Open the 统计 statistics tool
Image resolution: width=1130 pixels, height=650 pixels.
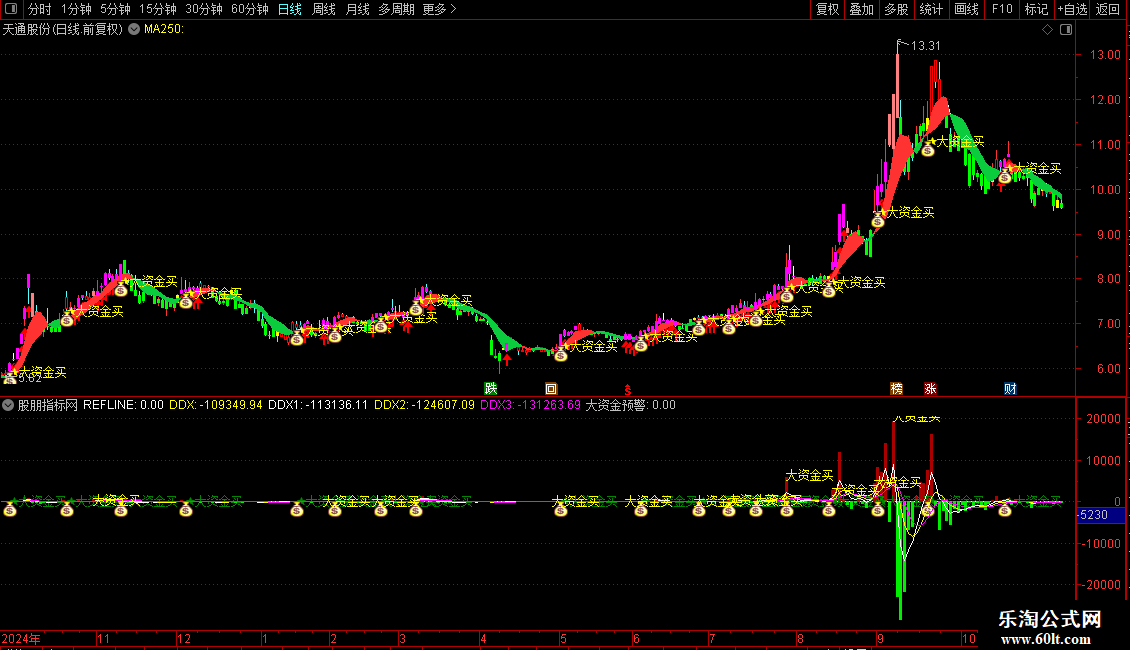tap(930, 9)
